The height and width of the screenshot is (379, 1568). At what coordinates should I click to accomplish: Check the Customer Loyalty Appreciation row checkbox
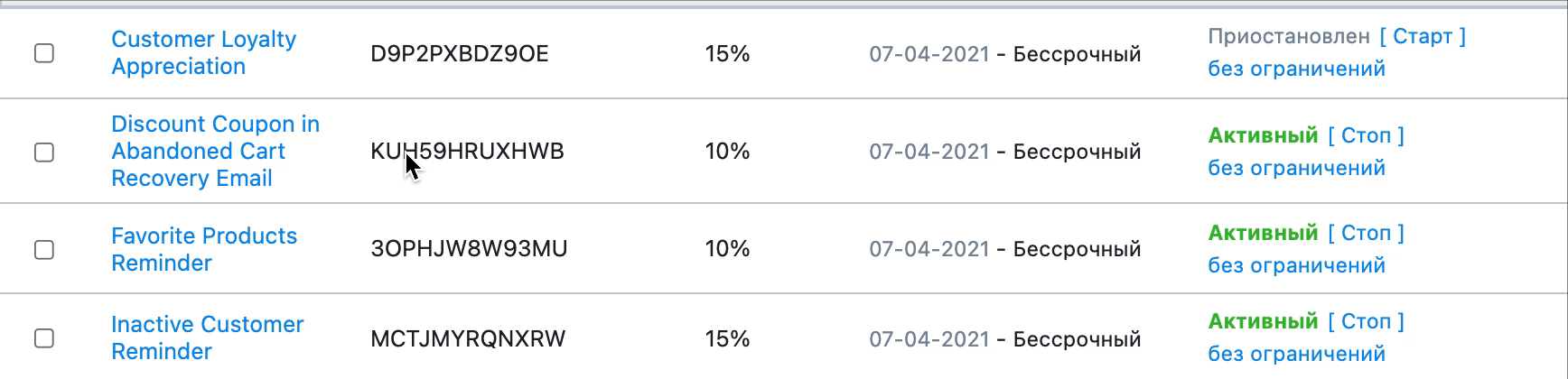[43, 53]
